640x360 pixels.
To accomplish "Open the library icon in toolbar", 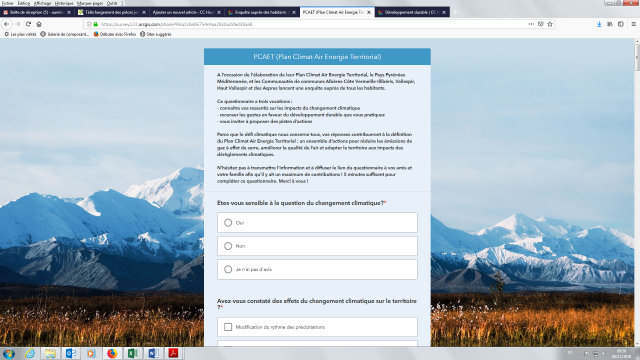I will pyautogui.click(x=610, y=24).
